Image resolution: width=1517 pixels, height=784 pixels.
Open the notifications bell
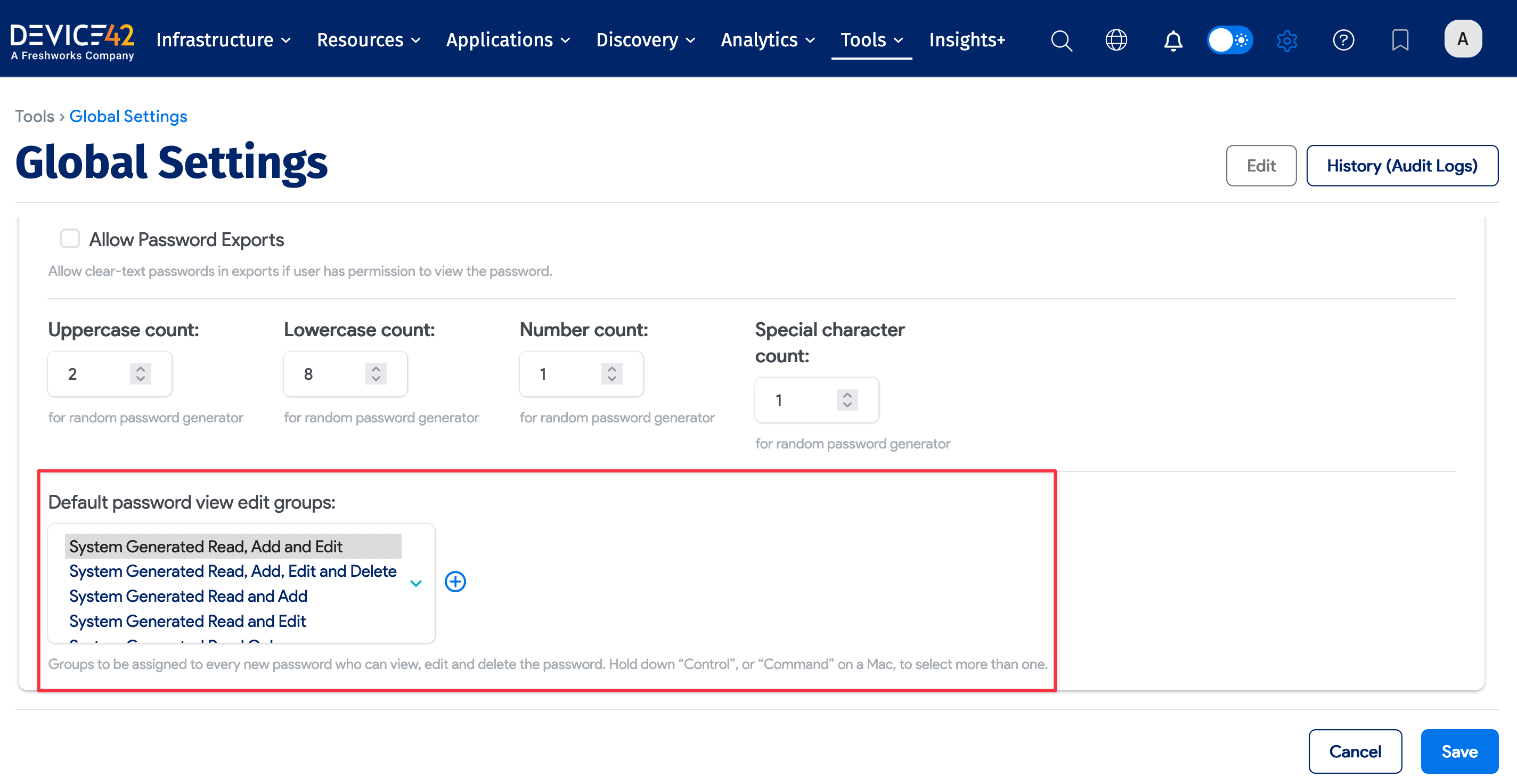tap(1172, 40)
